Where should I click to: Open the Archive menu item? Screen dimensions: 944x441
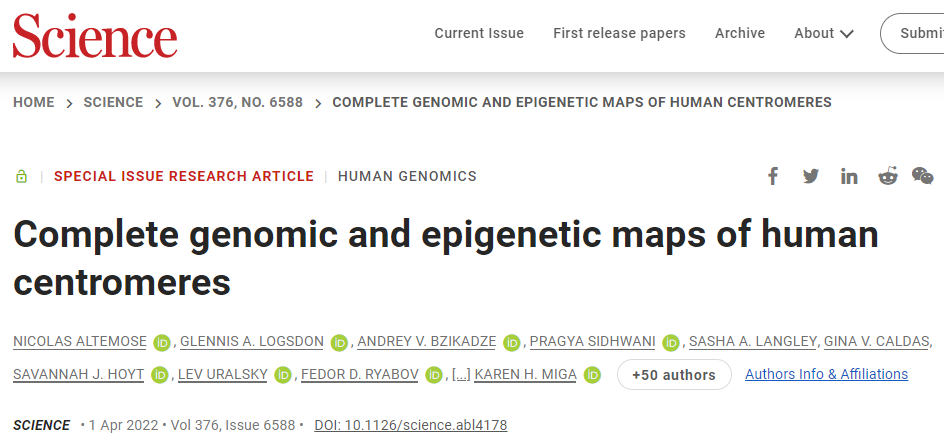(x=740, y=33)
